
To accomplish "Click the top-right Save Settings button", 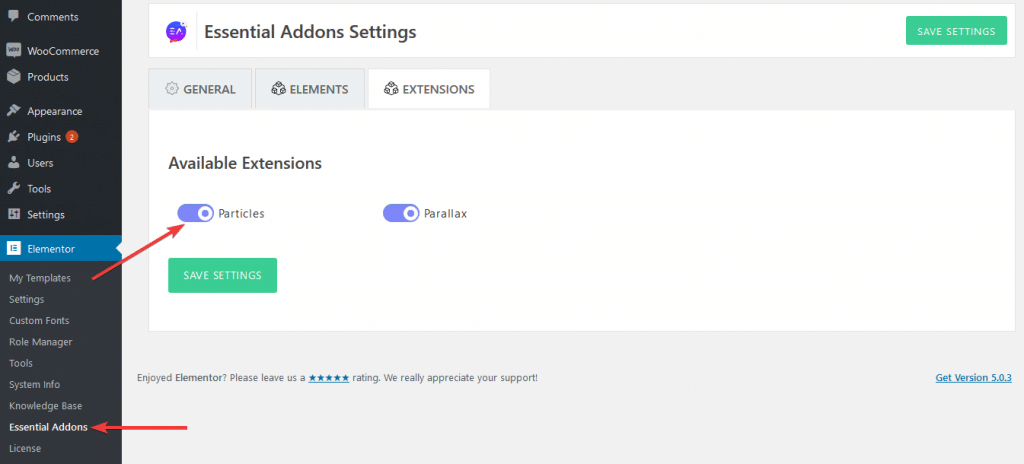I will click(956, 31).
